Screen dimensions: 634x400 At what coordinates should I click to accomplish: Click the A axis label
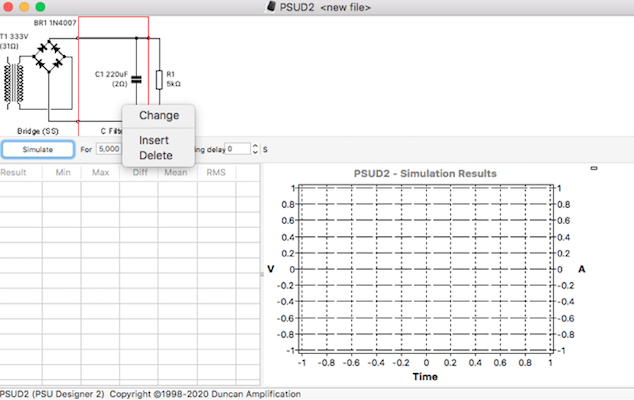coord(581,269)
